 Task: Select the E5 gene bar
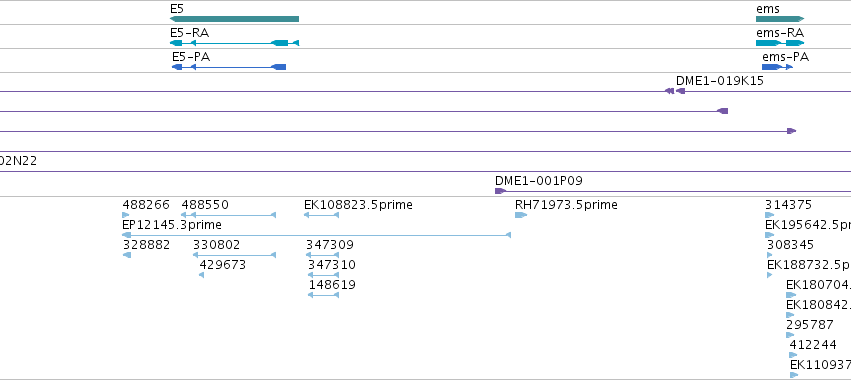pos(234,19)
